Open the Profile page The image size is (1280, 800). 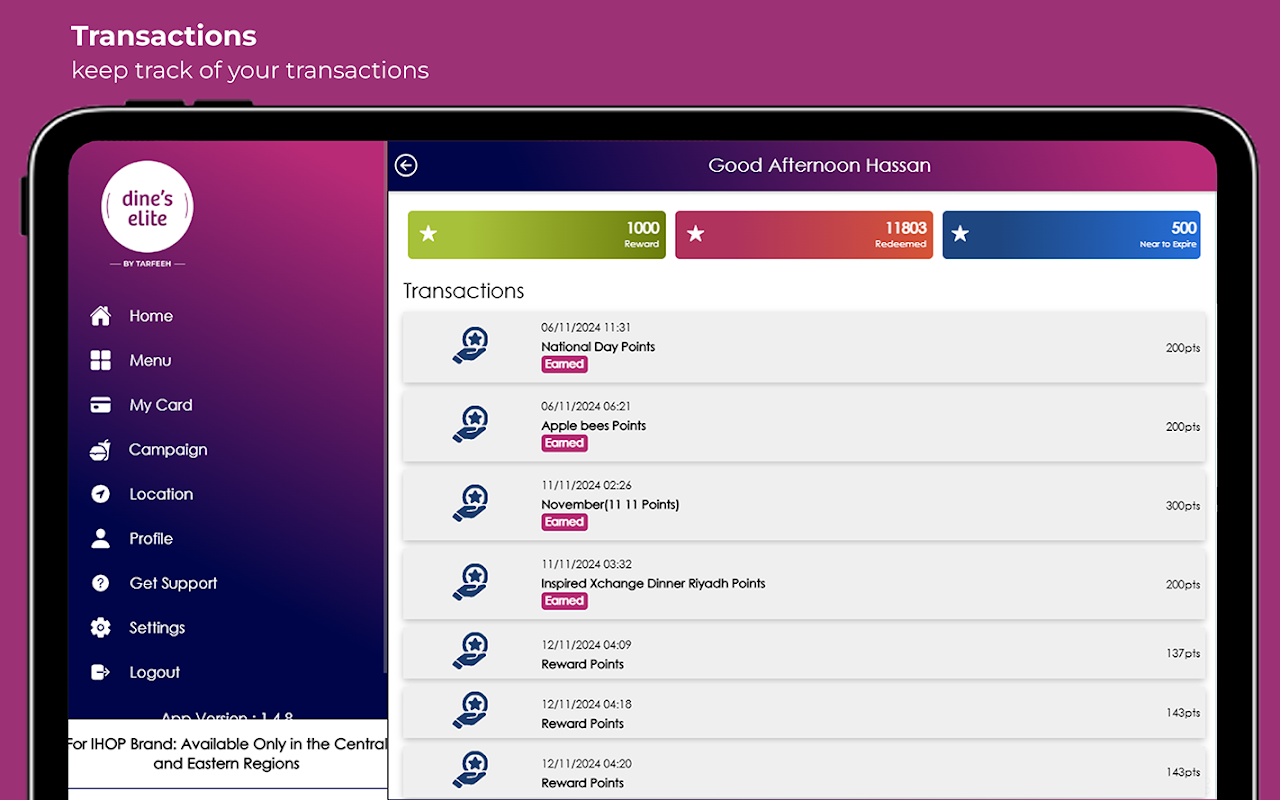pyautogui.click(x=151, y=539)
